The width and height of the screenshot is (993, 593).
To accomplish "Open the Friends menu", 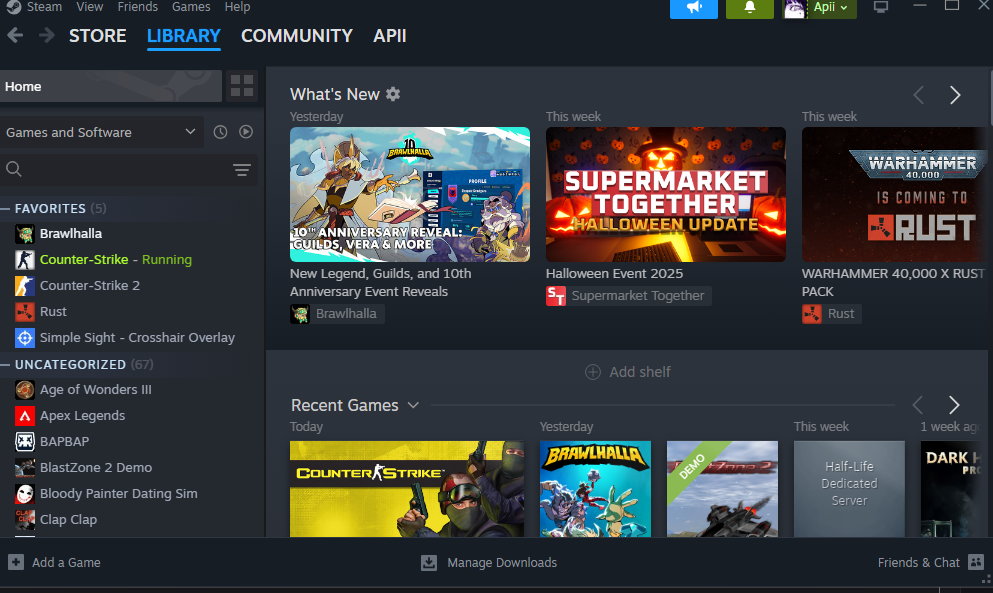I will (137, 7).
